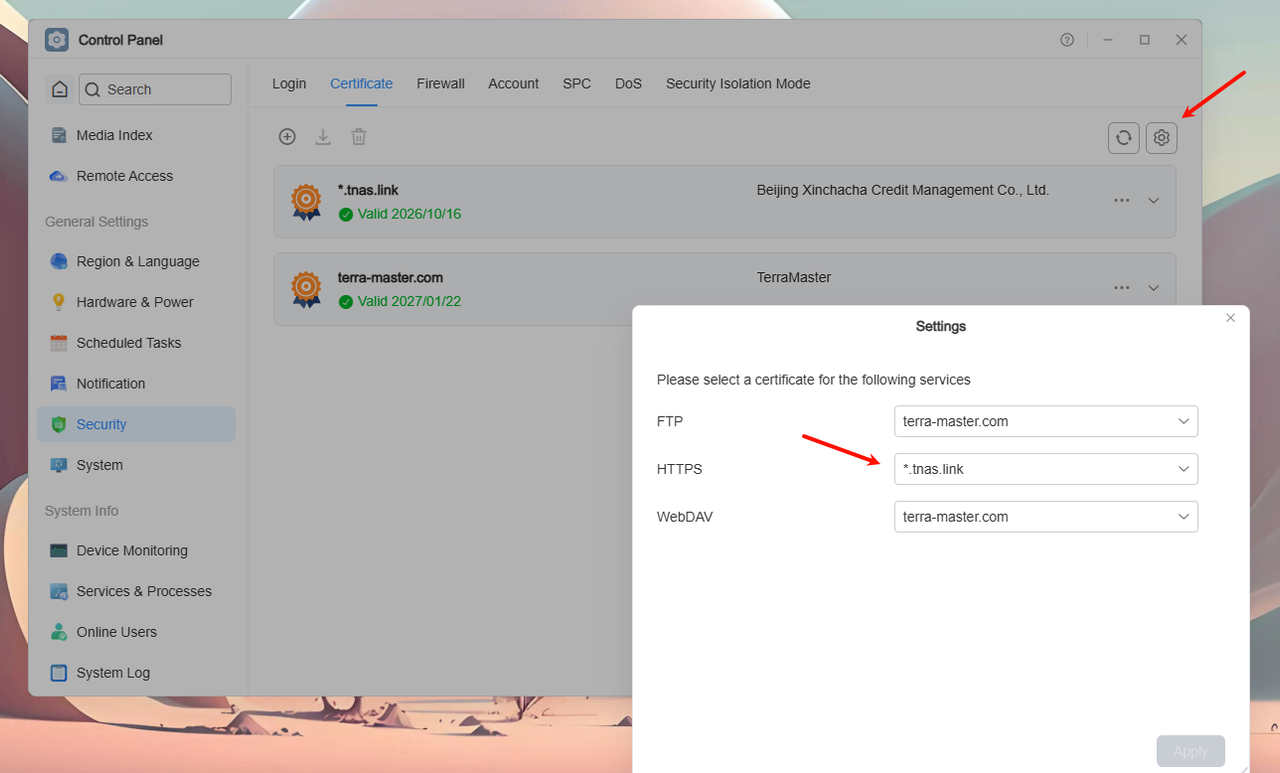Open the DoS tab

(629, 84)
